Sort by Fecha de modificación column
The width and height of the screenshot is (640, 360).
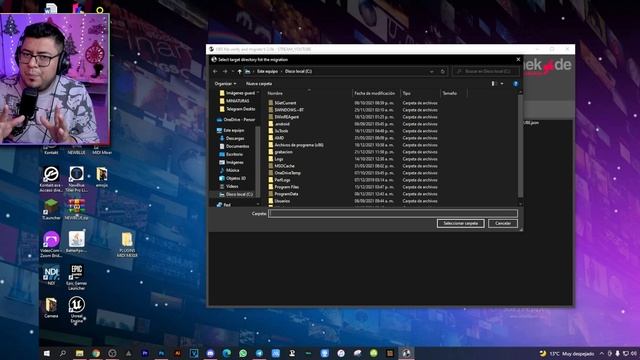click(376, 93)
